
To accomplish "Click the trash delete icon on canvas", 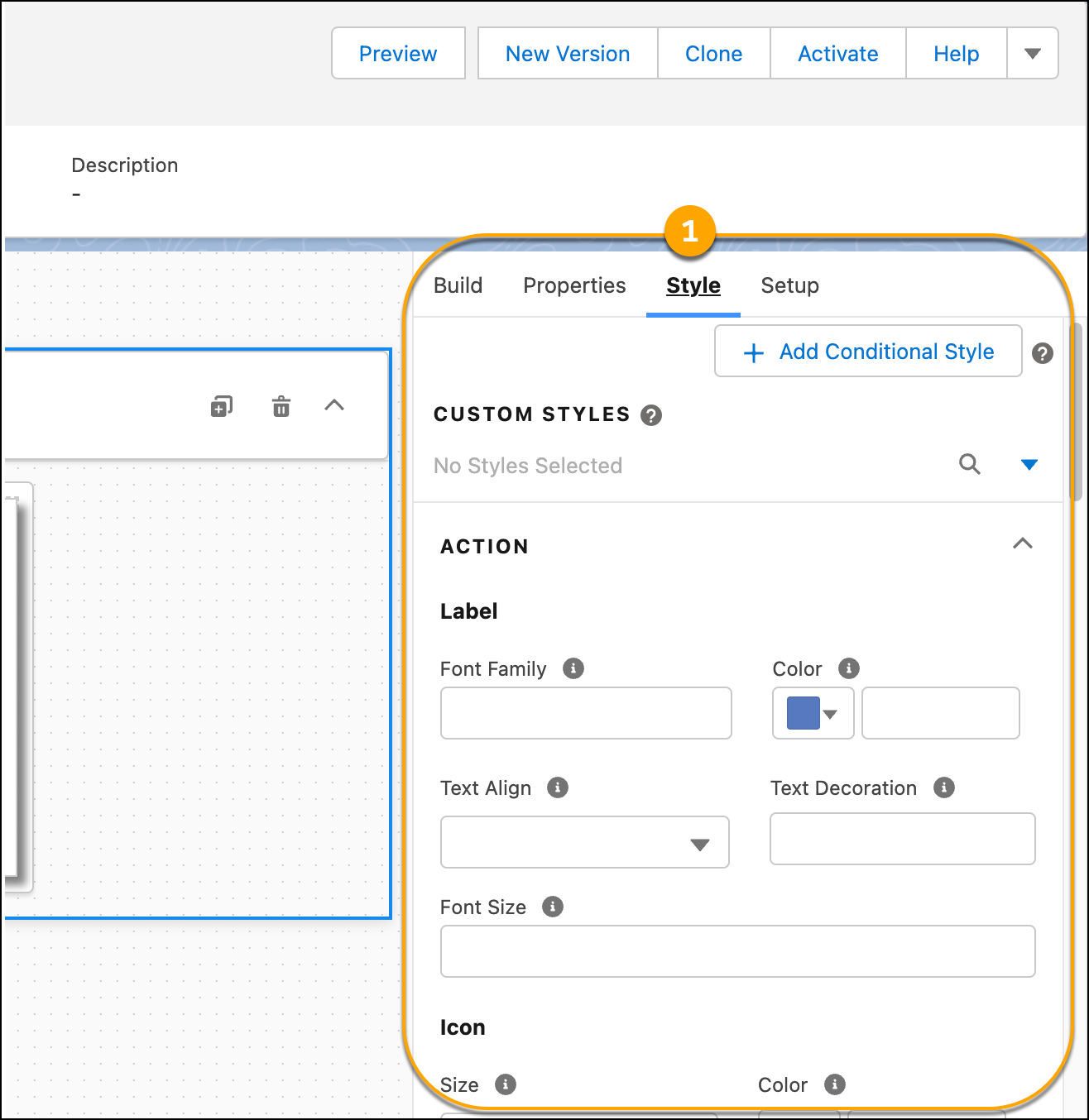I will click(281, 406).
